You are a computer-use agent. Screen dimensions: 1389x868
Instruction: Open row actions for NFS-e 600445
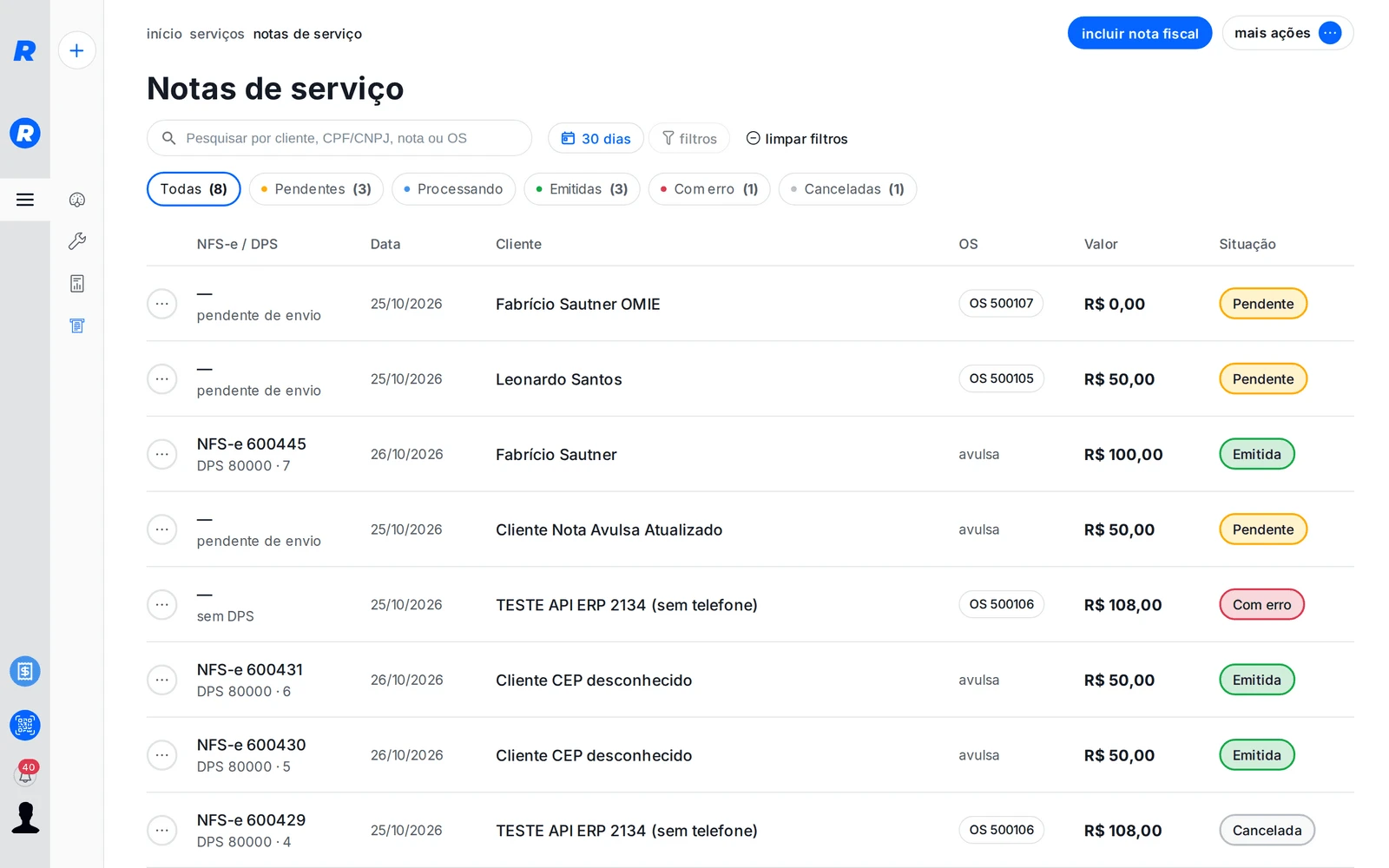[162, 454]
